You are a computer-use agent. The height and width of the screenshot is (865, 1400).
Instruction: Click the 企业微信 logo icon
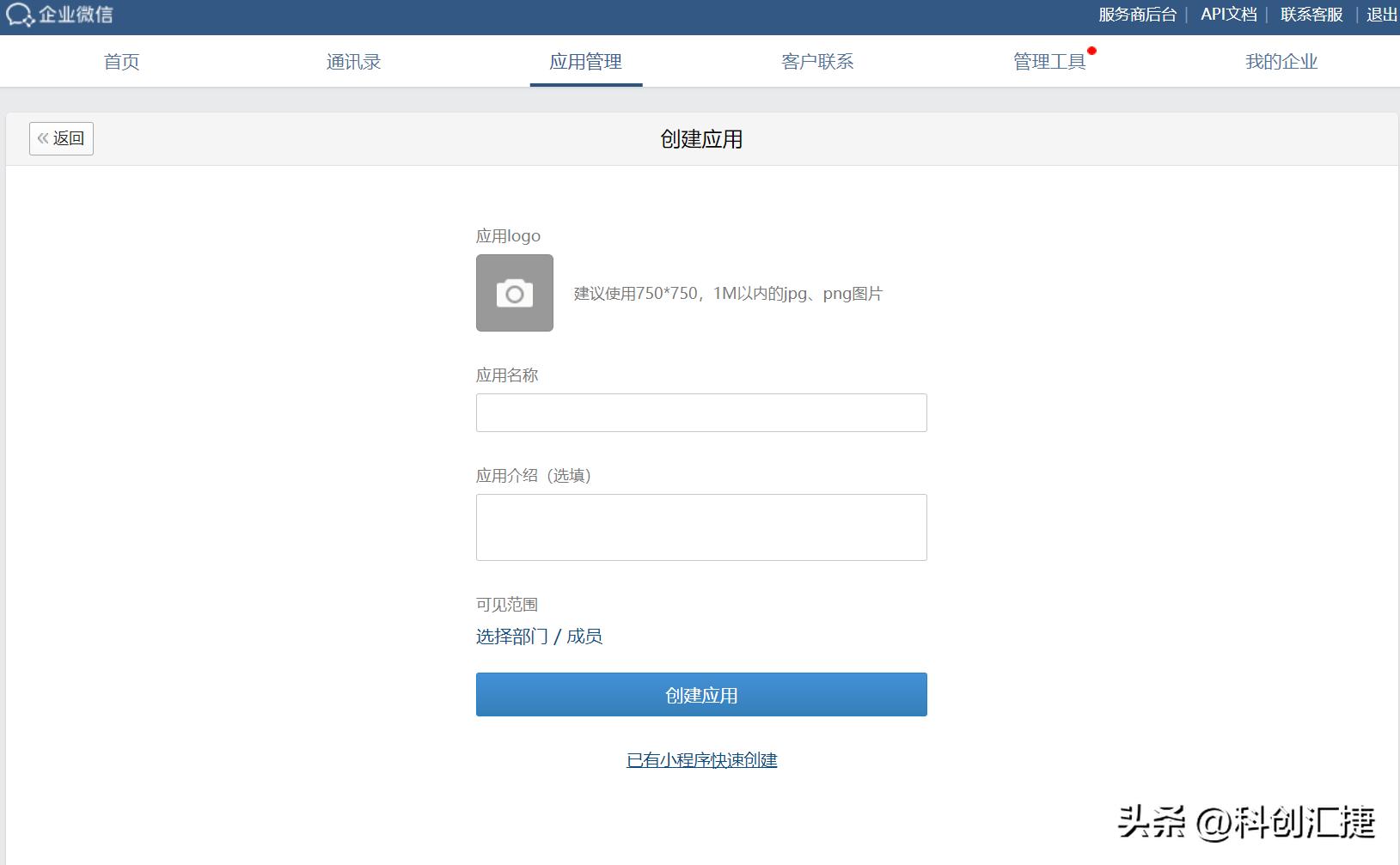click(x=19, y=15)
